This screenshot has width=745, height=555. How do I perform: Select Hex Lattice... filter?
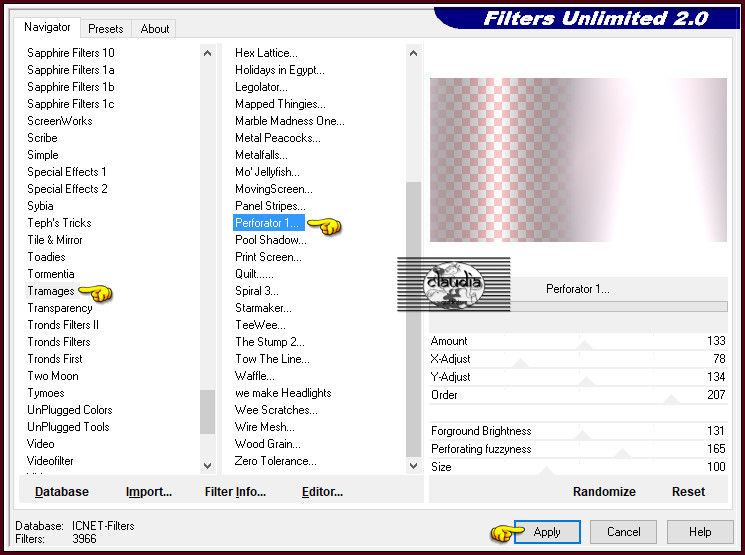tap(266, 53)
